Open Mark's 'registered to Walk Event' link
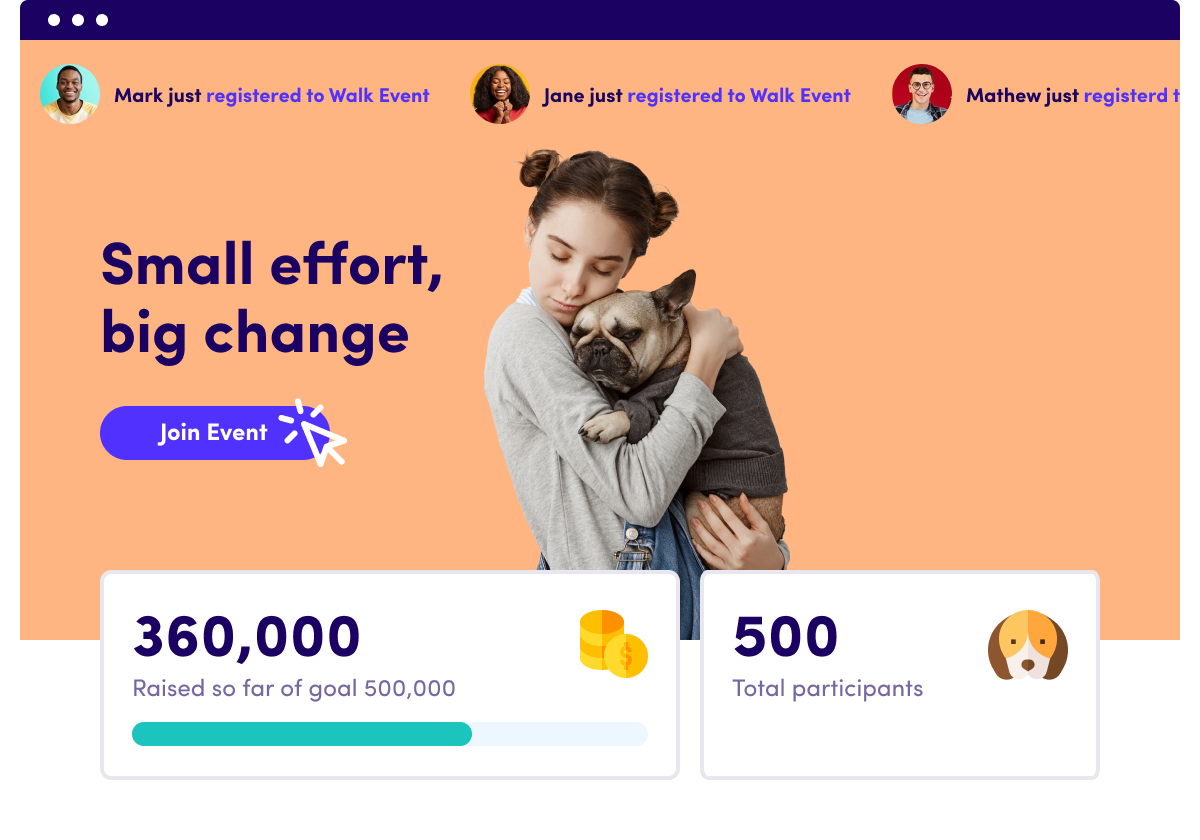This screenshot has height=840, width=1200. tap(318, 96)
